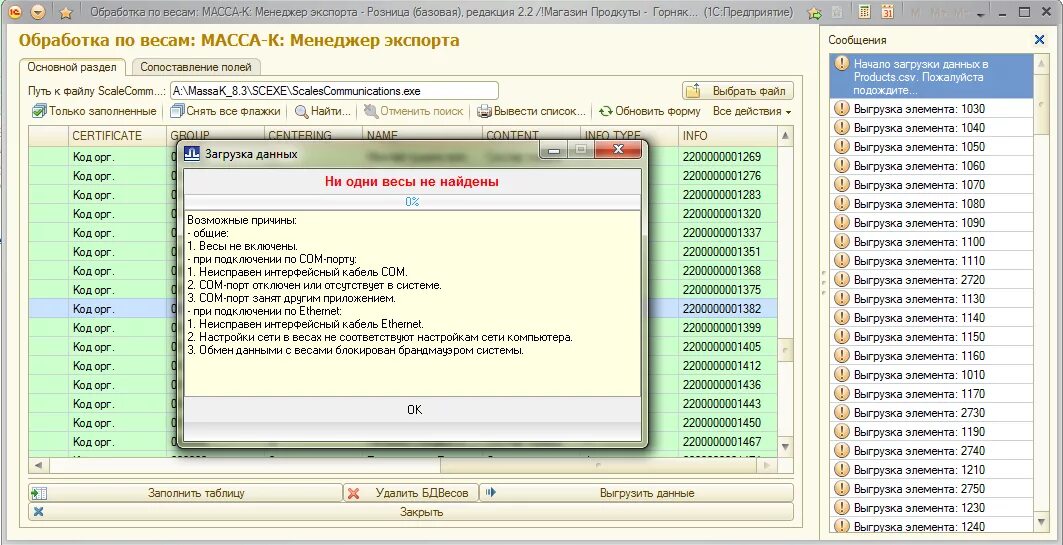Click the NAME column header
This screenshot has height=545, width=1063.
pos(422,136)
